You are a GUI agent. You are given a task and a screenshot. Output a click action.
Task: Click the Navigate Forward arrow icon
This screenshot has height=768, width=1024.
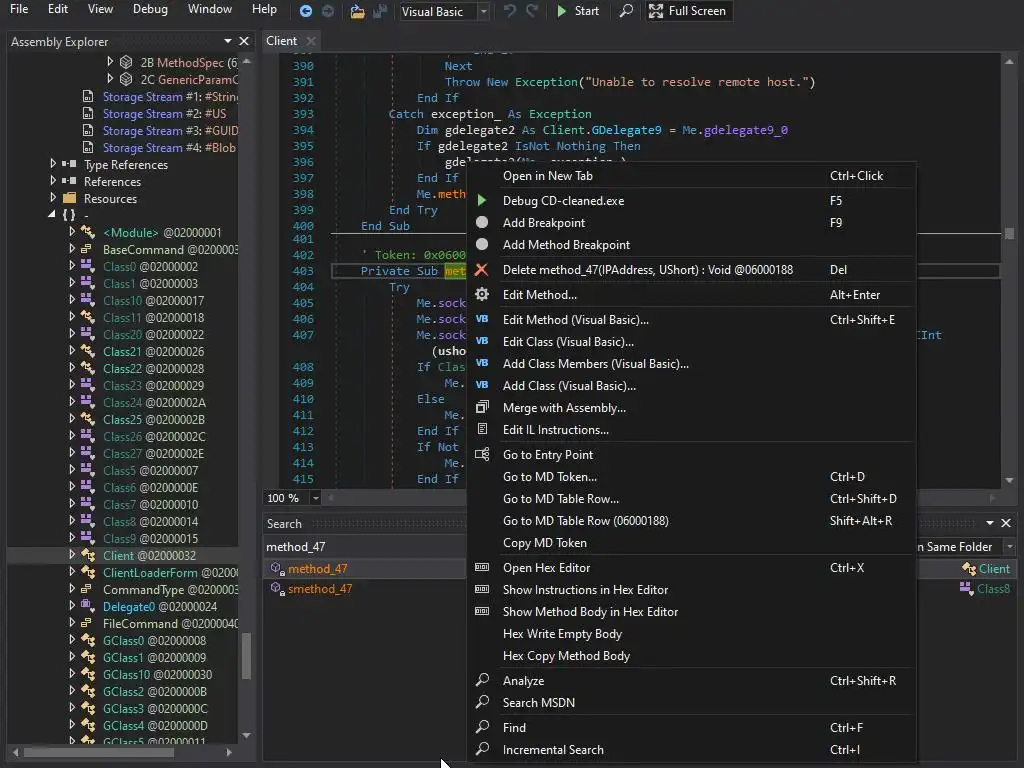coord(328,11)
